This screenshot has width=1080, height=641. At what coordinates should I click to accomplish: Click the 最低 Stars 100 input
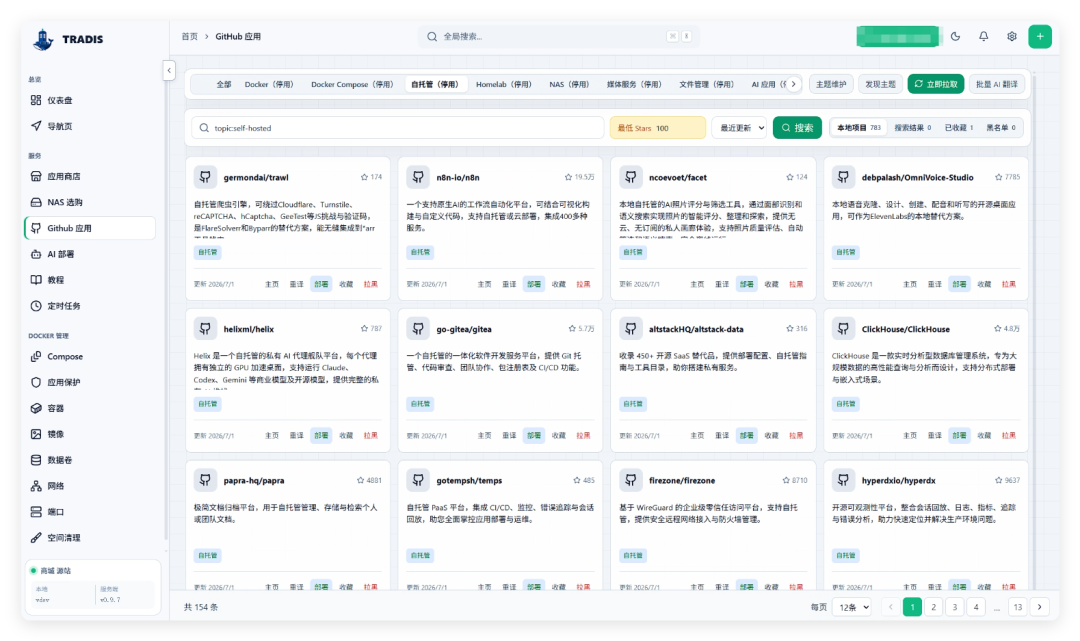click(x=658, y=127)
